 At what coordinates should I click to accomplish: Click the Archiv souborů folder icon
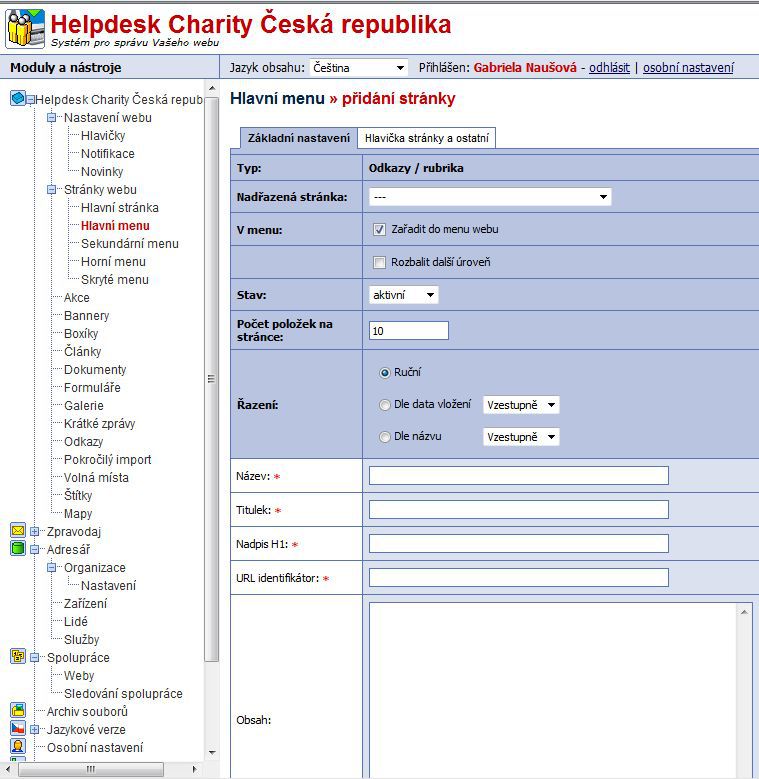tap(18, 710)
